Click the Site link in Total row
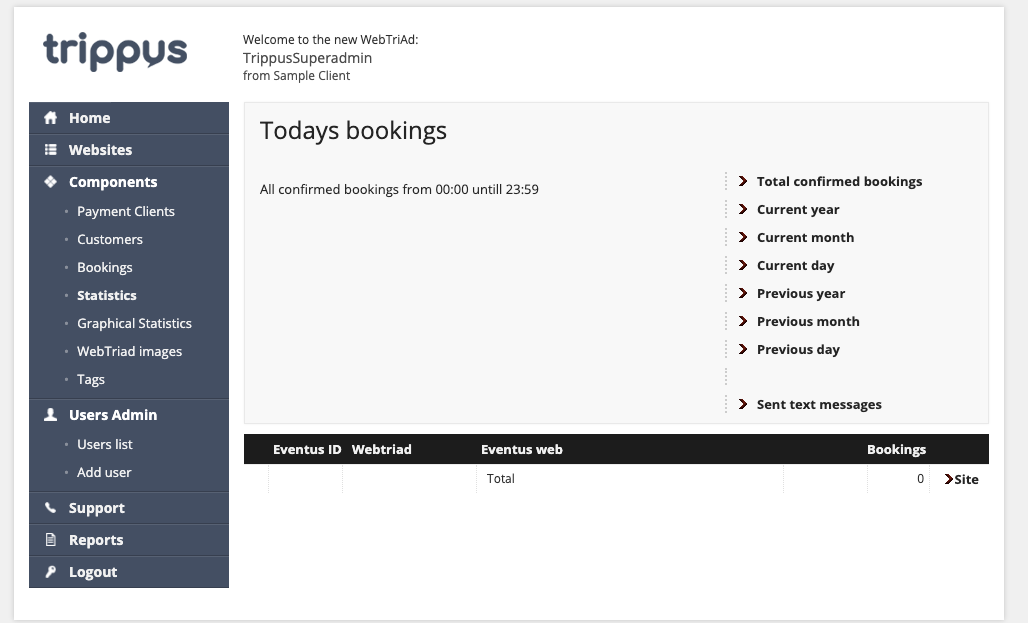This screenshot has width=1028, height=623. tap(966, 479)
